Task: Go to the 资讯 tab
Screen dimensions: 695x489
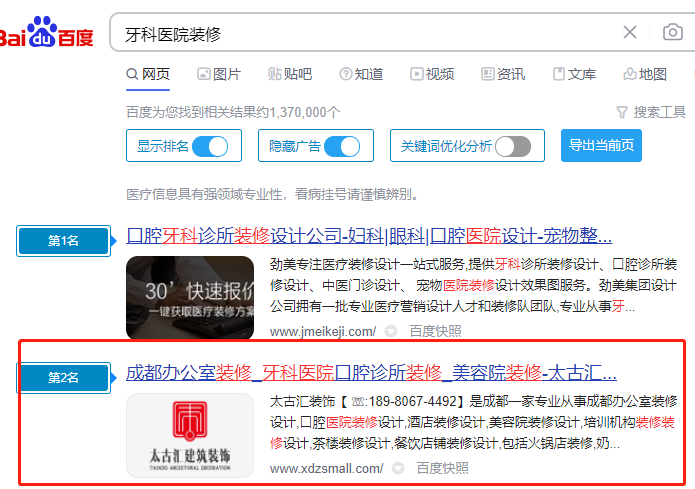Action: pos(503,74)
